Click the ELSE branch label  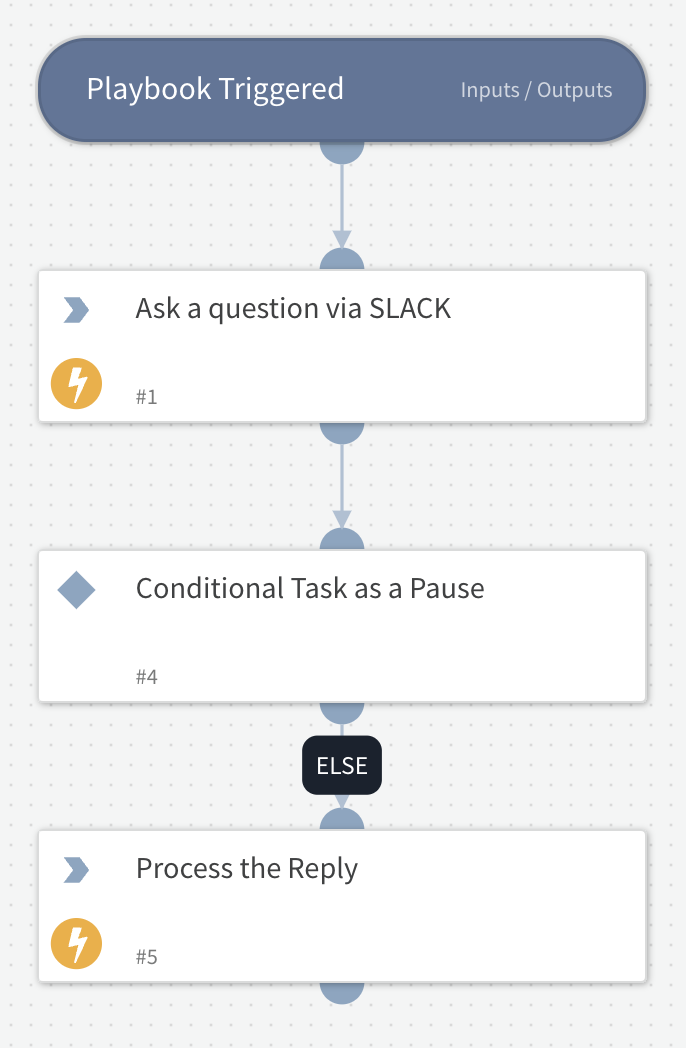coord(342,765)
